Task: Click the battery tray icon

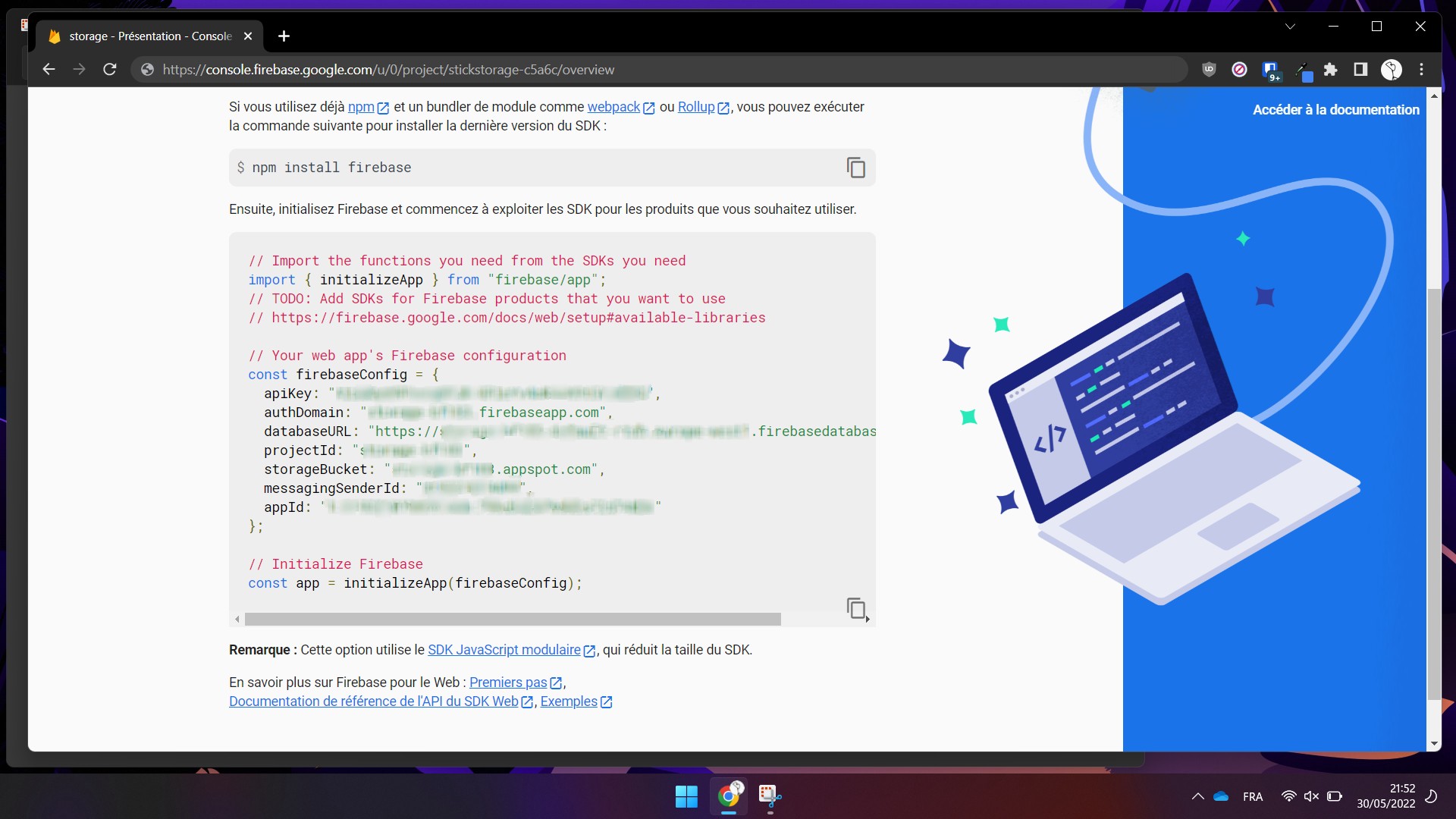Action: click(x=1335, y=796)
